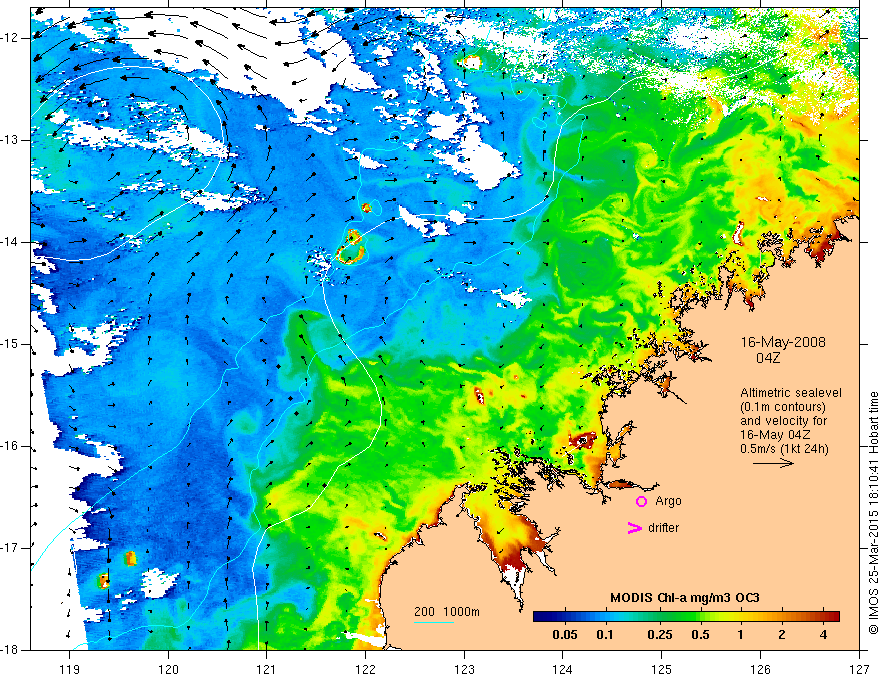Image resolution: width=880 pixels, height=680 pixels.
Task: Click the latitude -16 axis label
Action: pos(11,446)
